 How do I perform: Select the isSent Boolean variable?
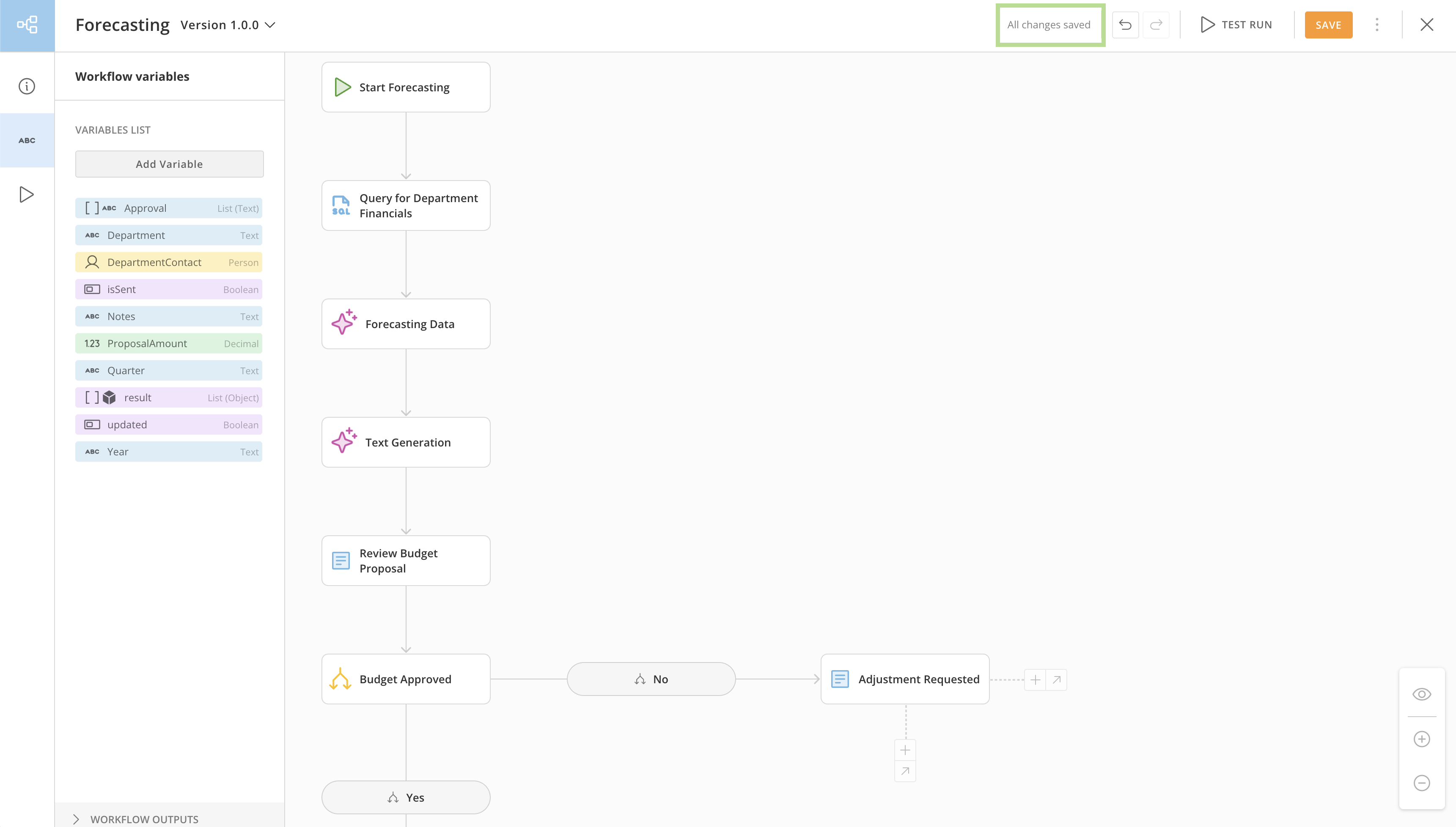[169, 290]
